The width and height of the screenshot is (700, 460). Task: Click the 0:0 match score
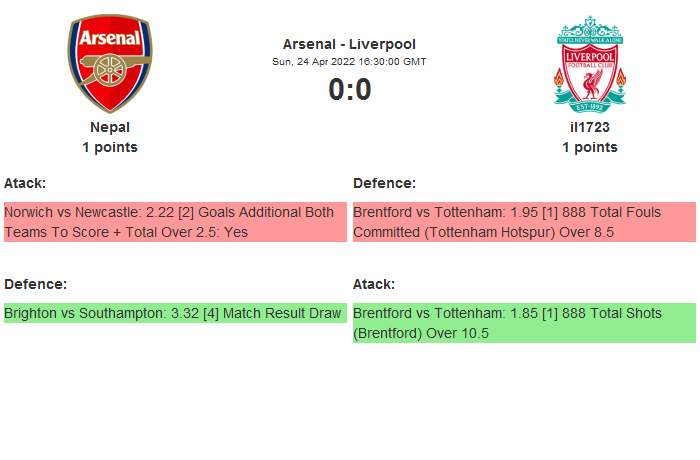349,90
